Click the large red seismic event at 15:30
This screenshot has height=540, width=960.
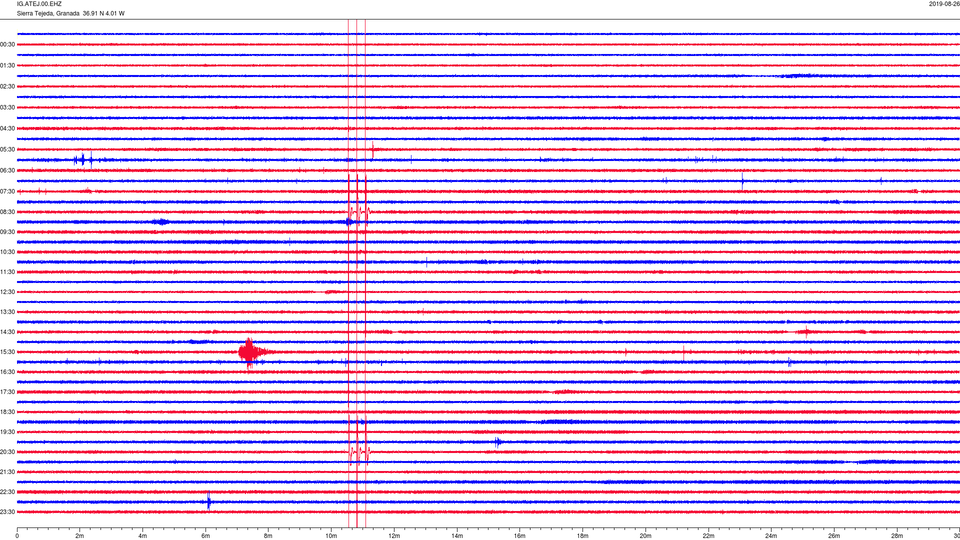tap(251, 352)
